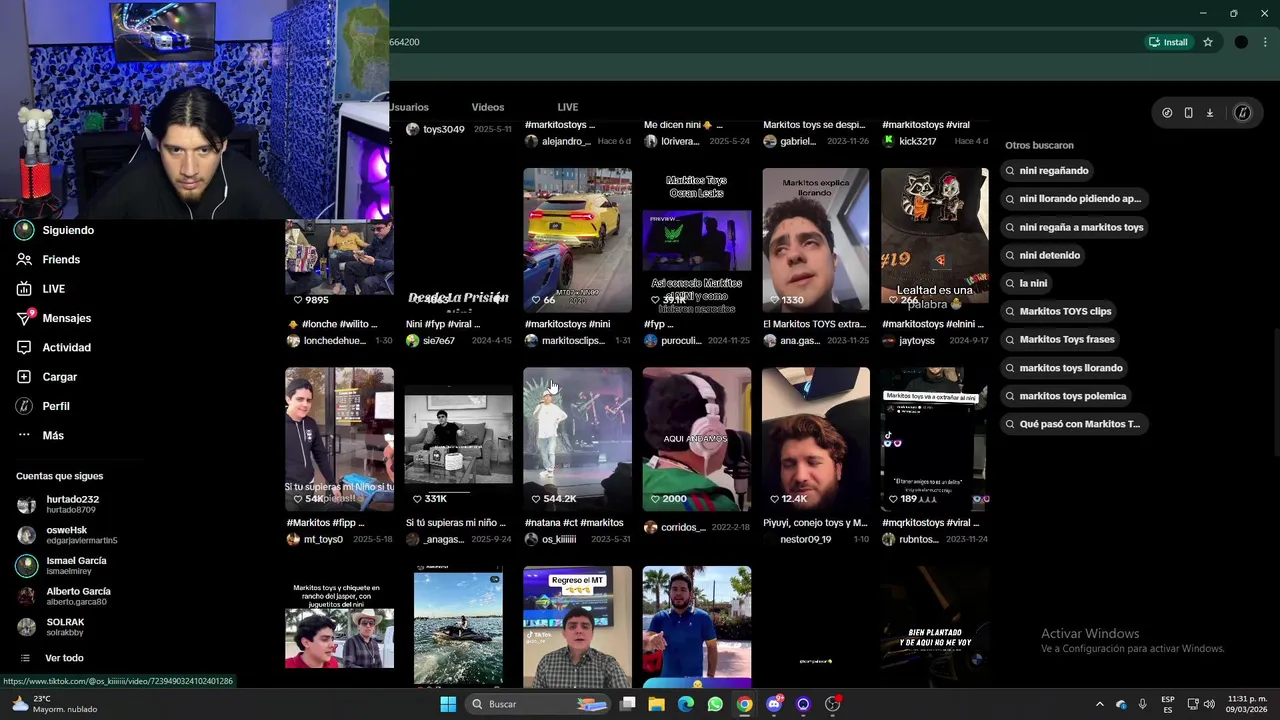Open the Windows Start menu

(448, 704)
